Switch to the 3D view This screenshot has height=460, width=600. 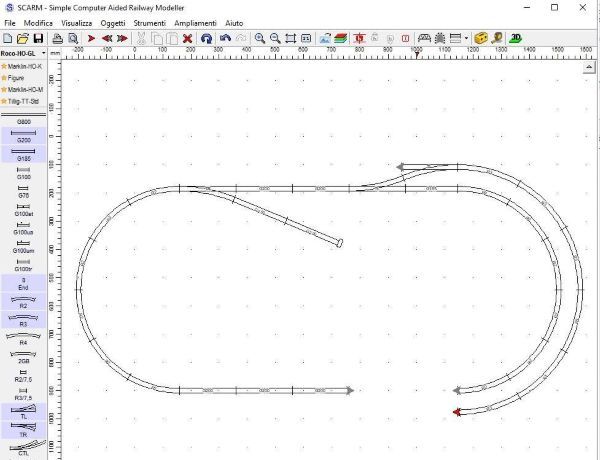tap(515, 38)
